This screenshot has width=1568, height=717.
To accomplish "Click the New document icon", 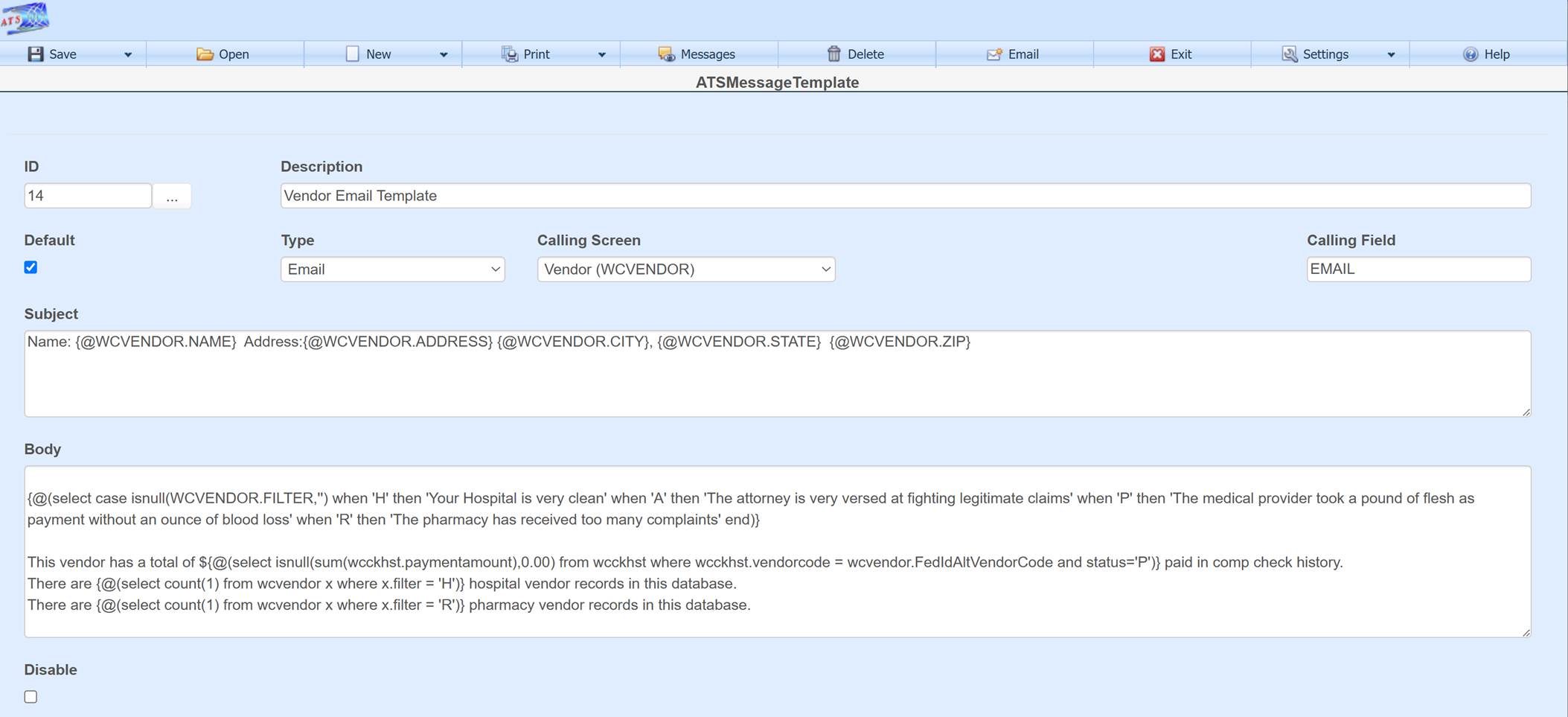I will (352, 54).
